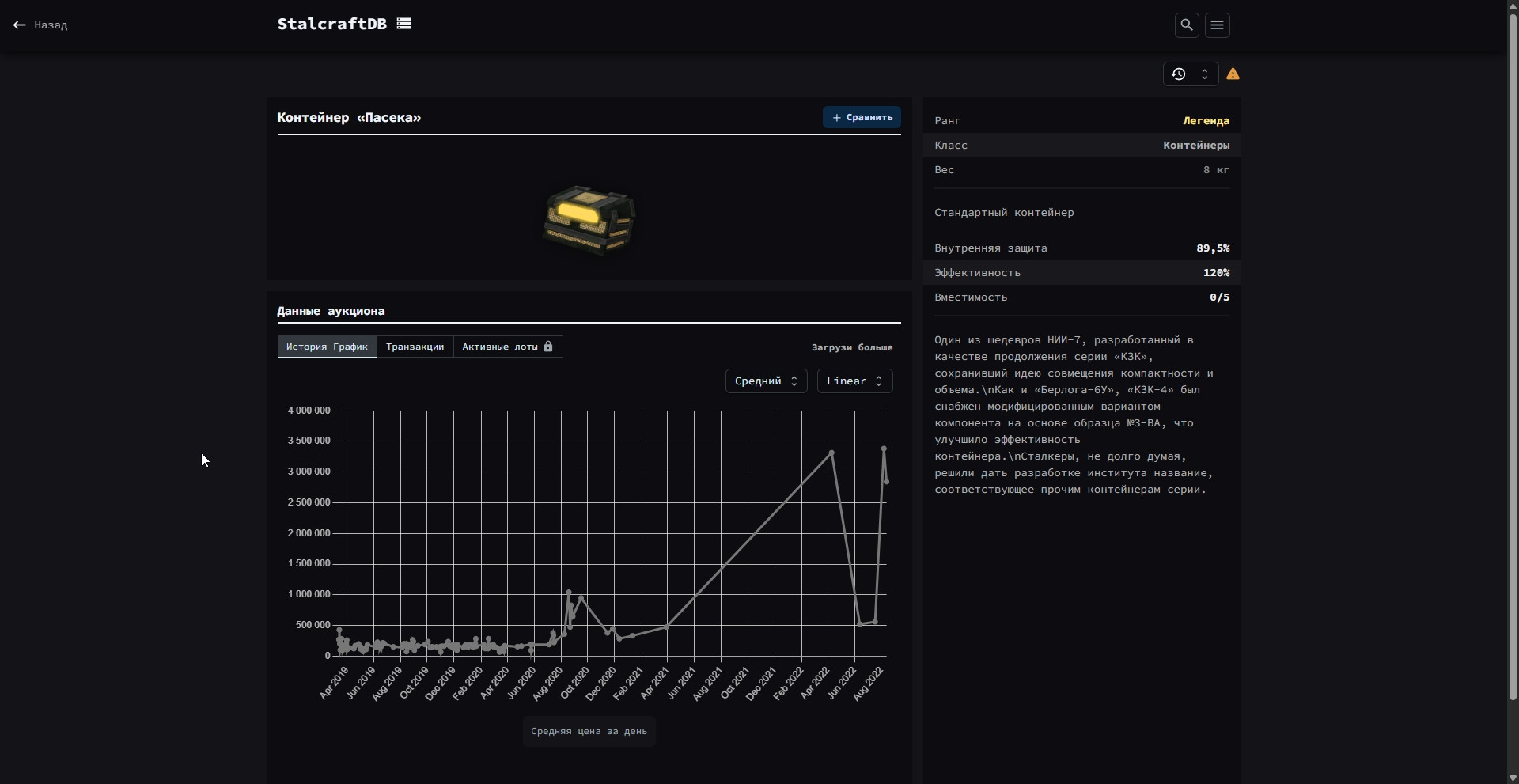Click the Пасека container image
The image size is (1519, 784).
point(589,220)
